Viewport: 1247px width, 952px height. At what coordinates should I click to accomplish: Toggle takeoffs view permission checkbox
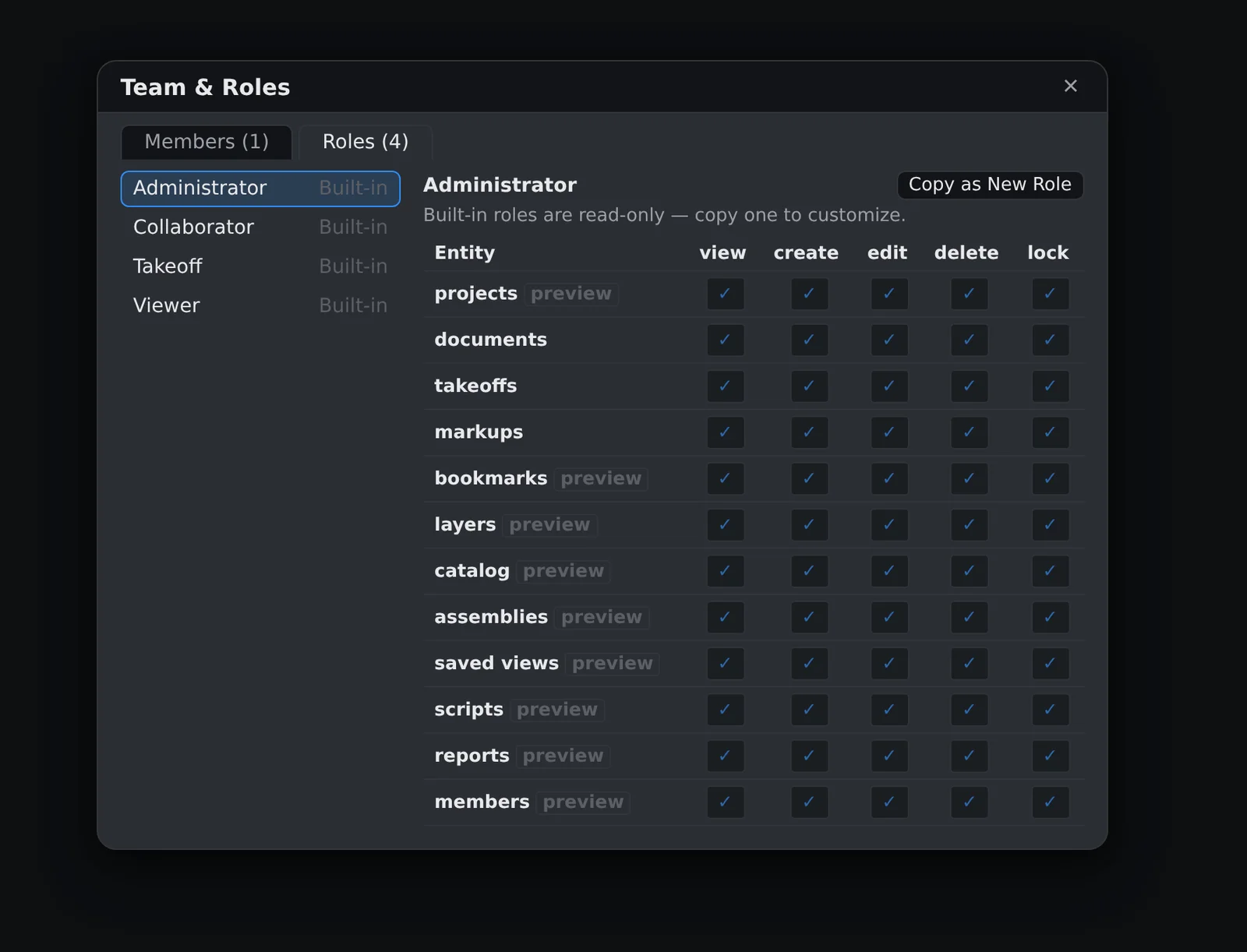(x=726, y=386)
